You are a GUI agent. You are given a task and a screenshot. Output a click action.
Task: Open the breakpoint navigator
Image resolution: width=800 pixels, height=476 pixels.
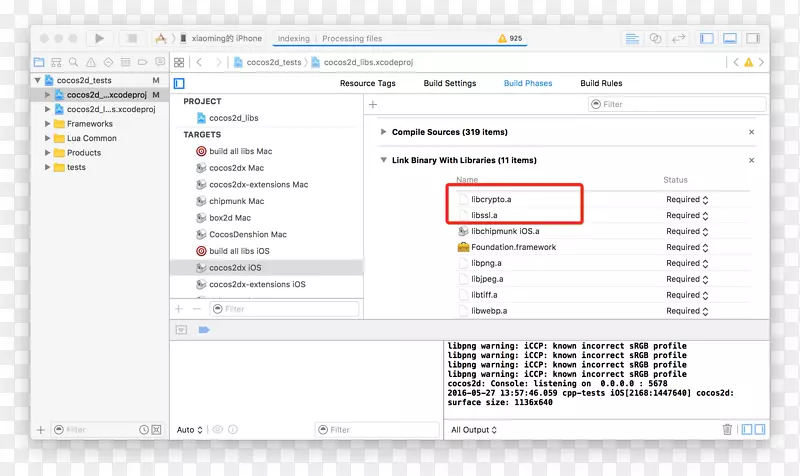(143, 62)
